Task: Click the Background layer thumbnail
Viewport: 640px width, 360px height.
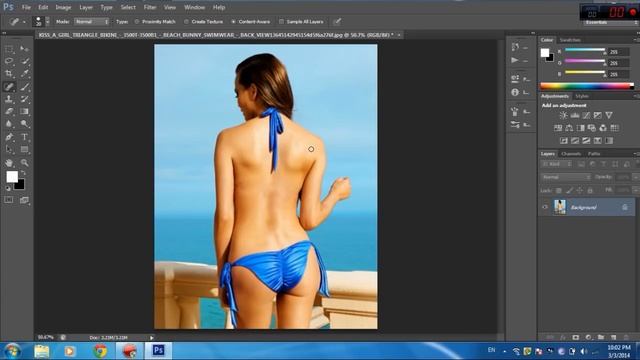Action: click(560, 207)
